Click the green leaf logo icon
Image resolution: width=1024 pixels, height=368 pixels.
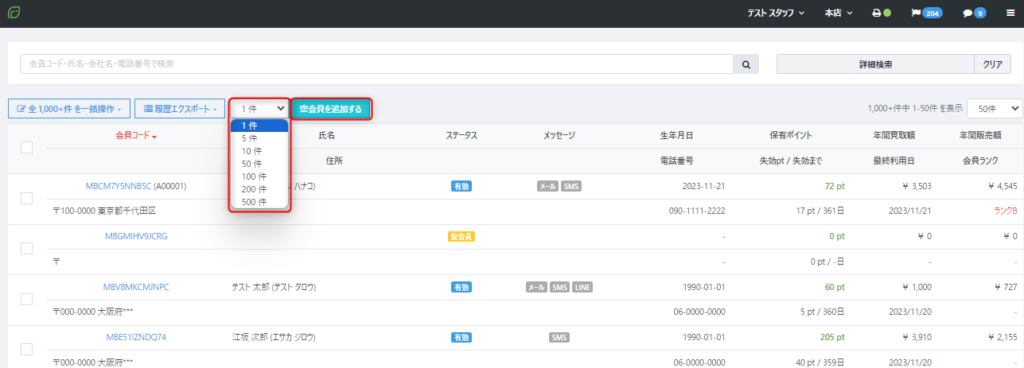(x=13, y=13)
